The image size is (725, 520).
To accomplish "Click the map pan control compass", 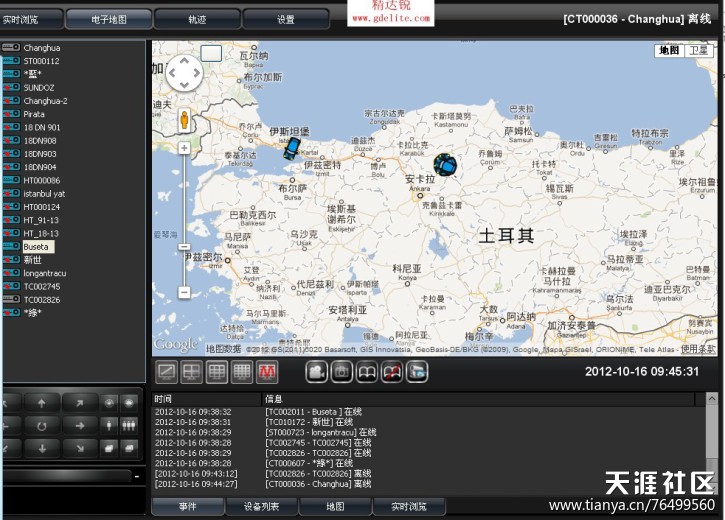I will 184,73.
